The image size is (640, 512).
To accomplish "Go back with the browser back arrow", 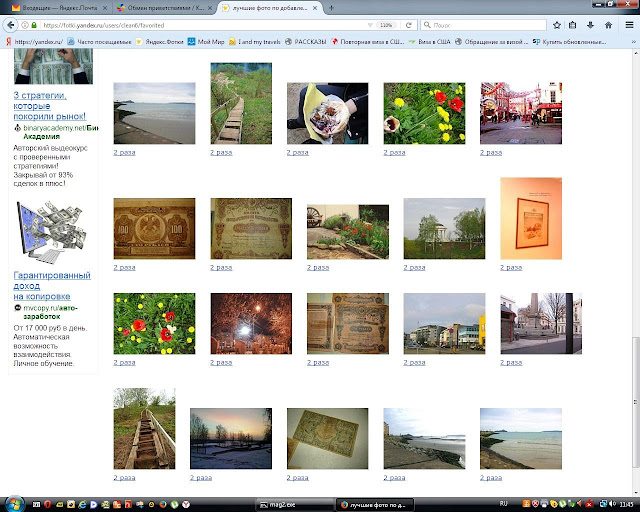I will [11, 25].
